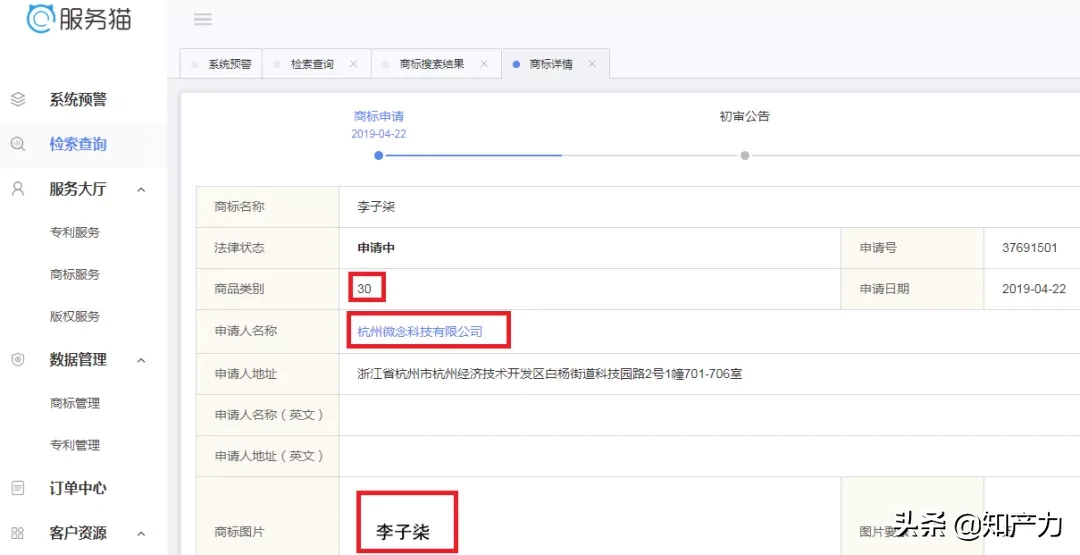Toggle the hamburger menu icon

tap(202, 19)
